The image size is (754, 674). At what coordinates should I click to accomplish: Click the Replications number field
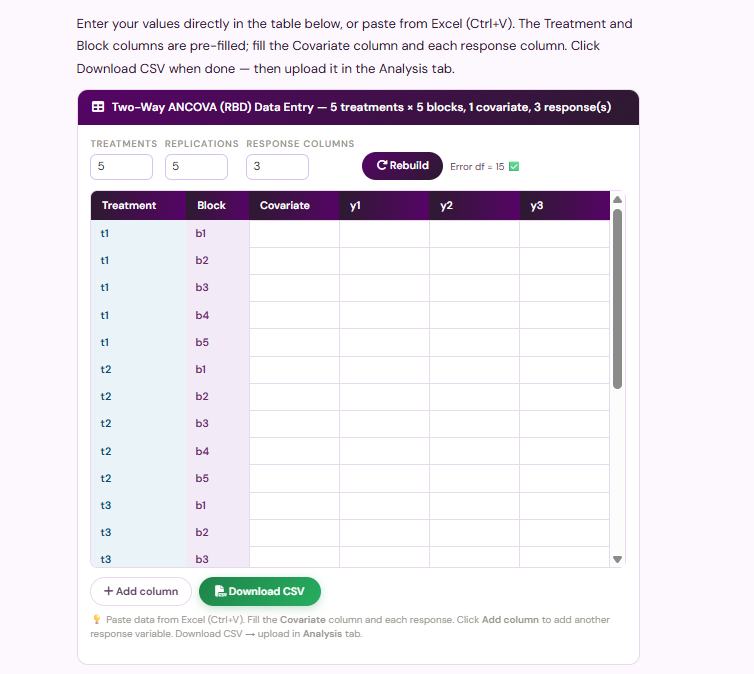coord(196,167)
